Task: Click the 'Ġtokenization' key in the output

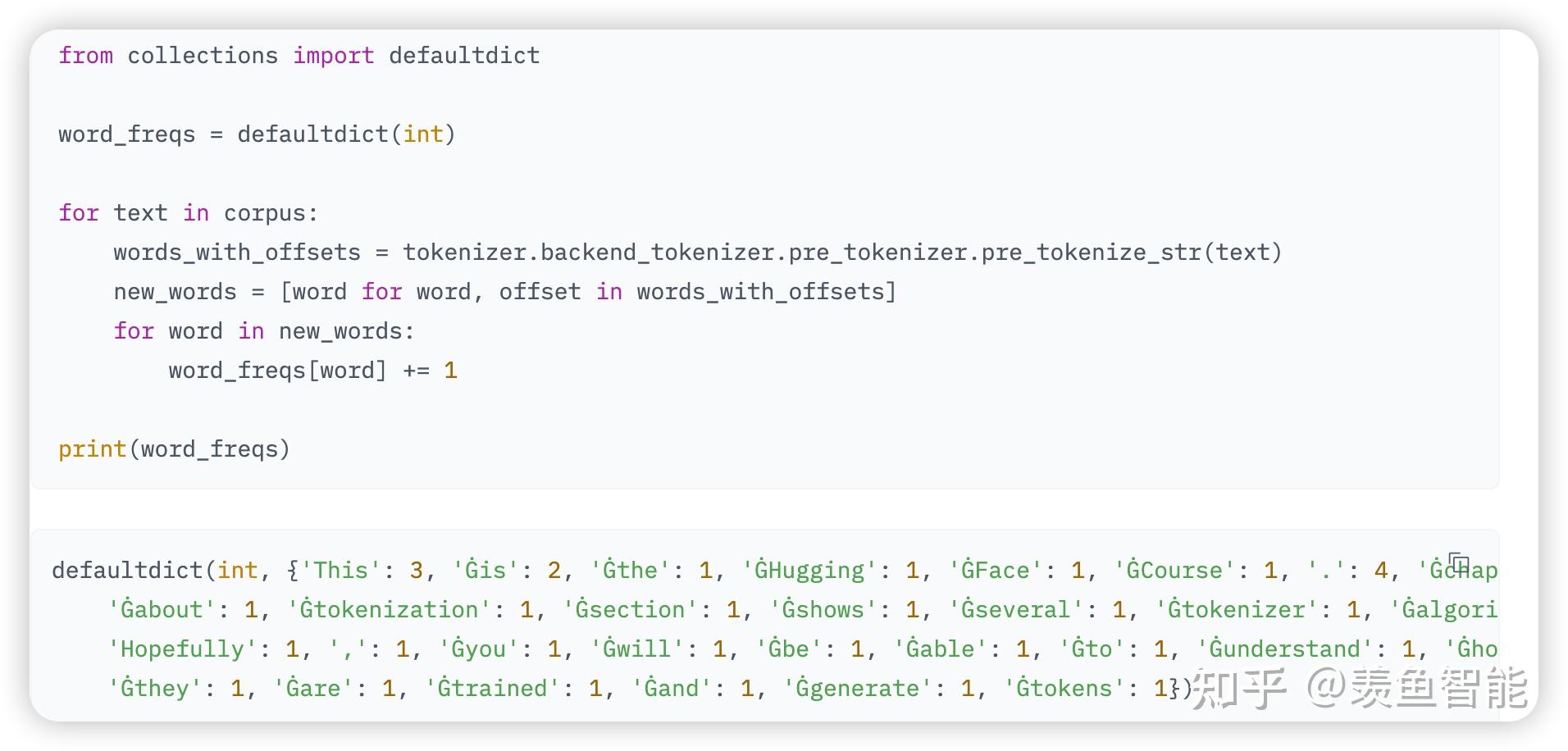Action: click(389, 610)
